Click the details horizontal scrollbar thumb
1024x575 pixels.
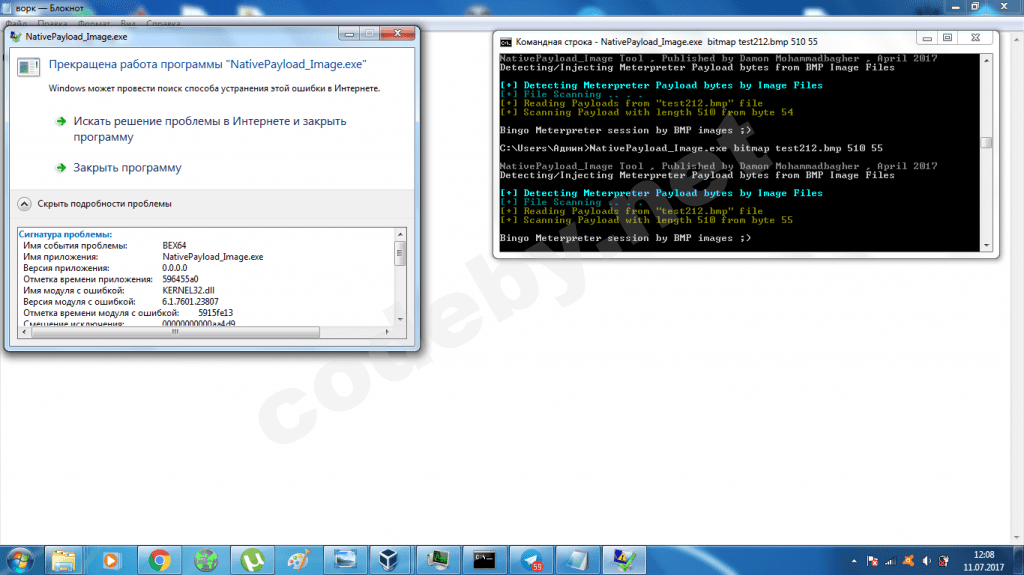point(175,332)
